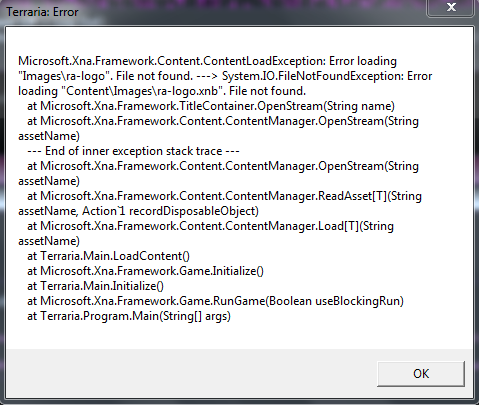This screenshot has height=405, width=479.
Task: Click the first ContentManager.OpenStream(String line
Action: (x=223, y=121)
